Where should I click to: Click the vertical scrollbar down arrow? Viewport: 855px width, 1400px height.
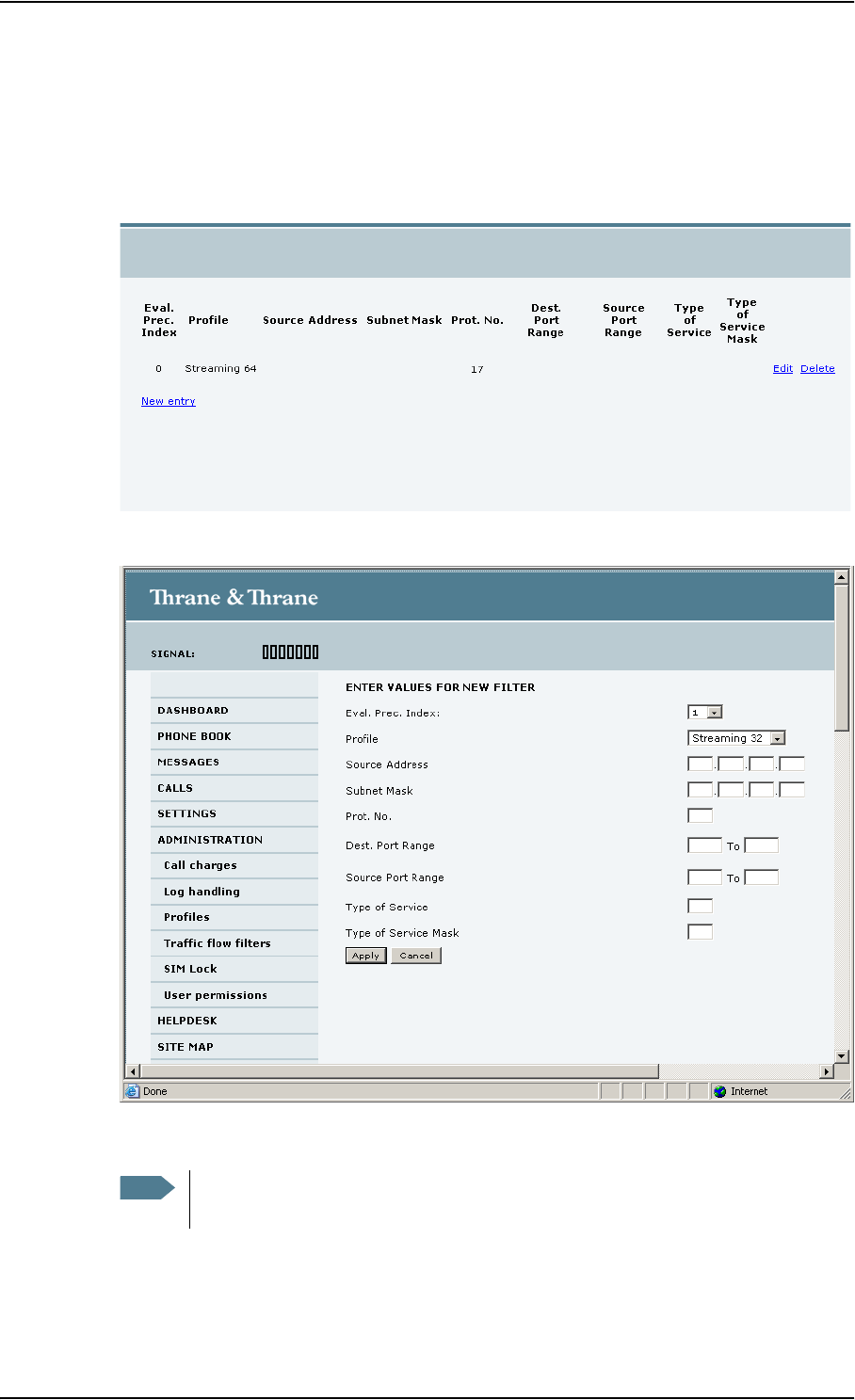[843, 1056]
